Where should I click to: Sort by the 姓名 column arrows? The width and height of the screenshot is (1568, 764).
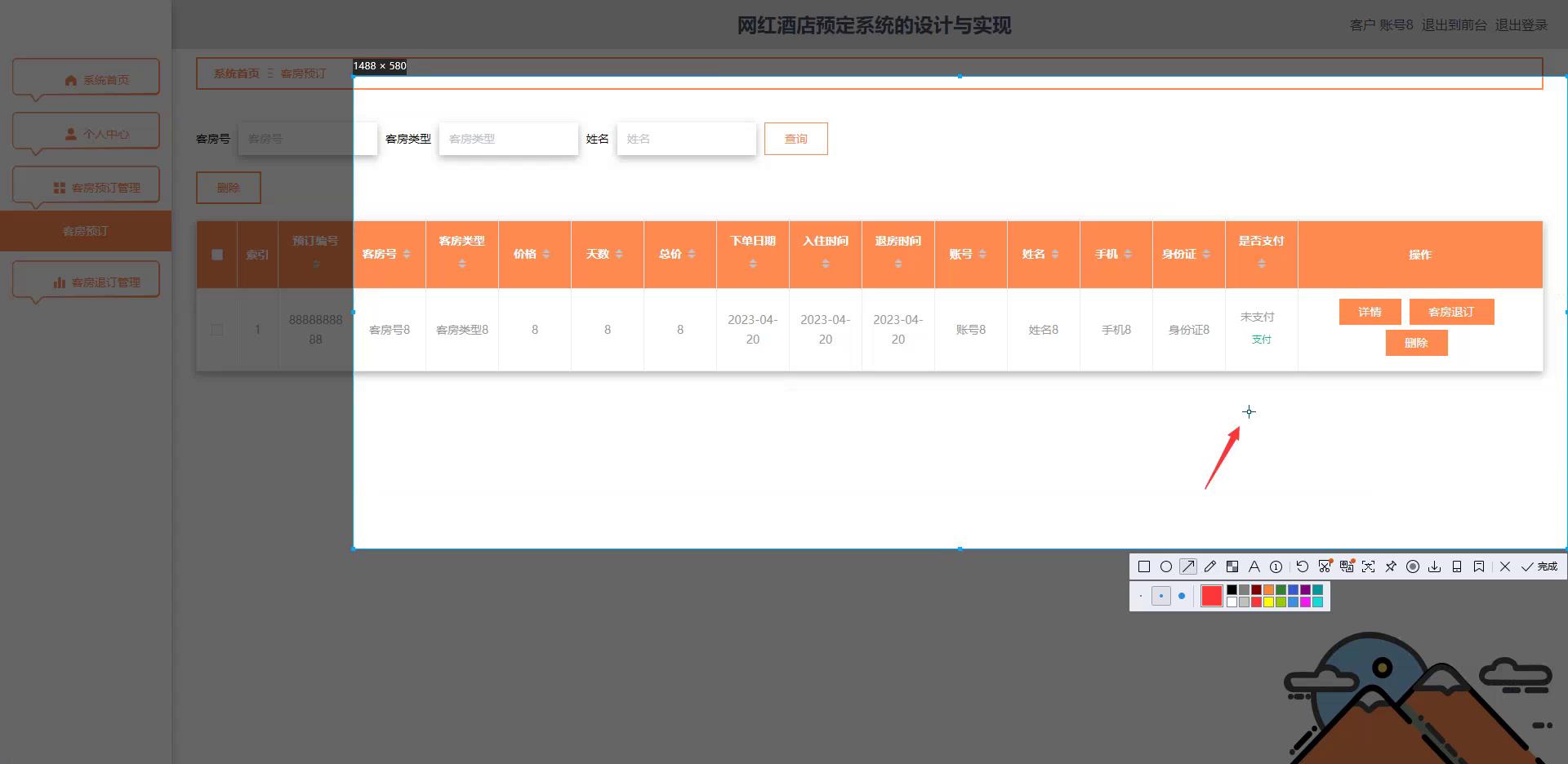tap(1055, 254)
